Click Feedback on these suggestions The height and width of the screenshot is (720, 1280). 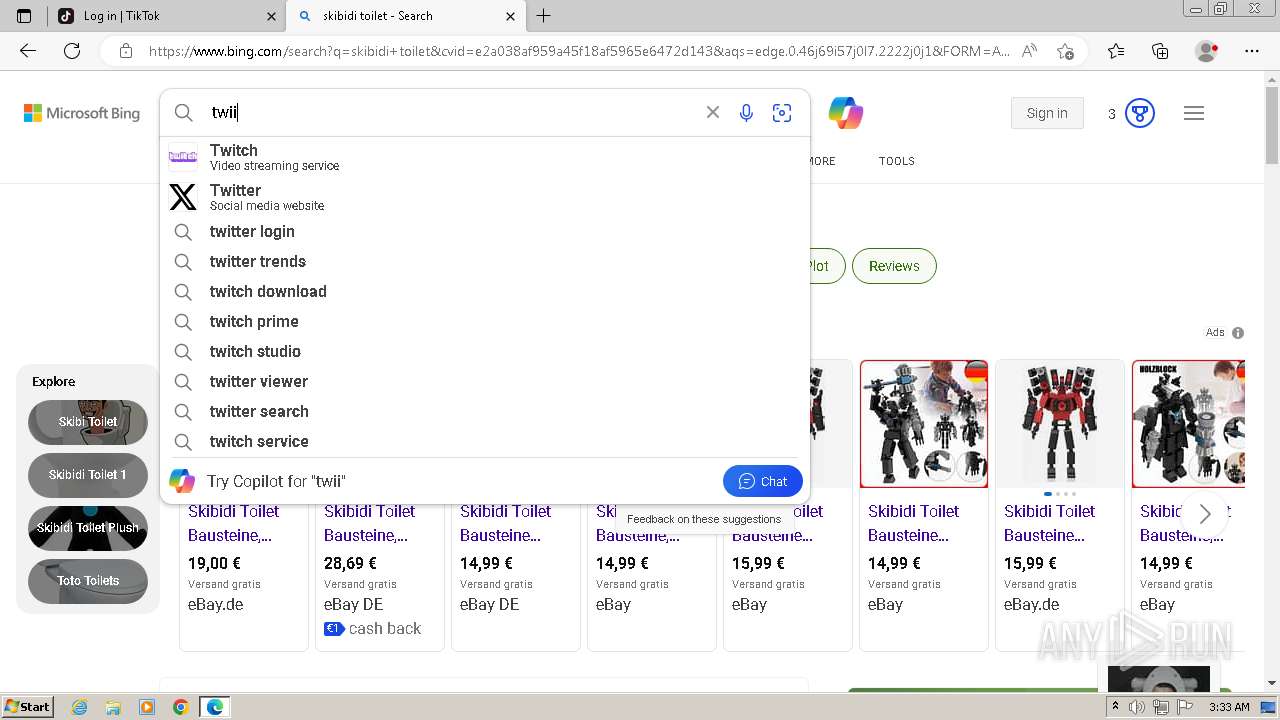(x=704, y=519)
